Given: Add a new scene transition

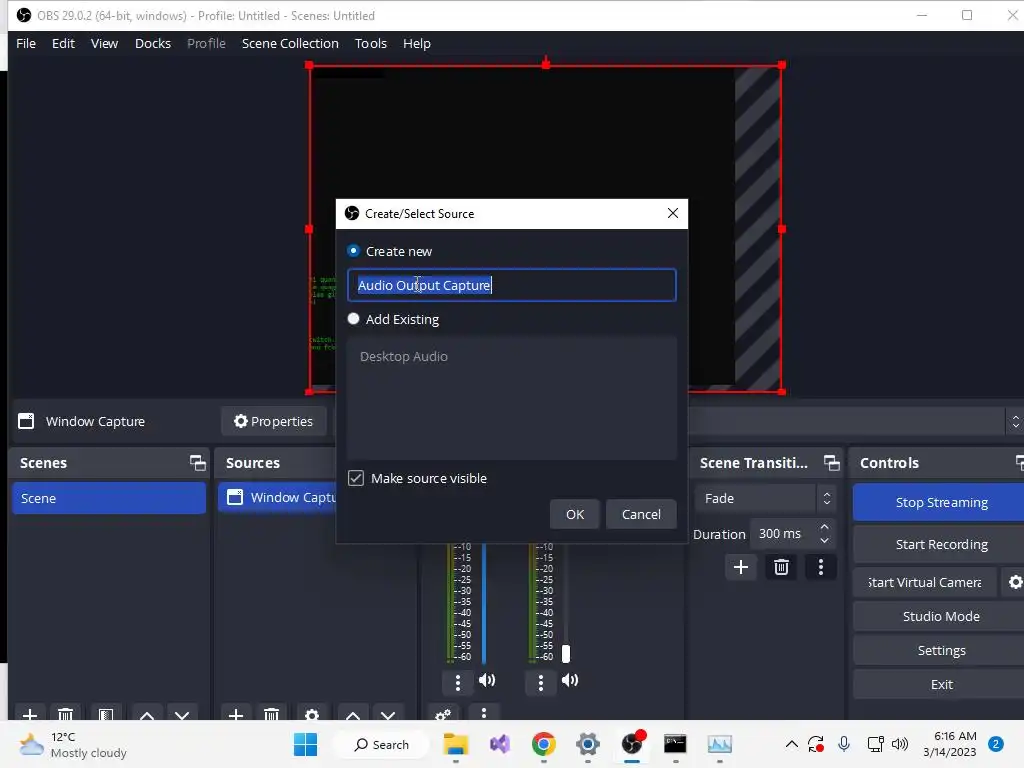Looking at the screenshot, I should click(x=741, y=567).
